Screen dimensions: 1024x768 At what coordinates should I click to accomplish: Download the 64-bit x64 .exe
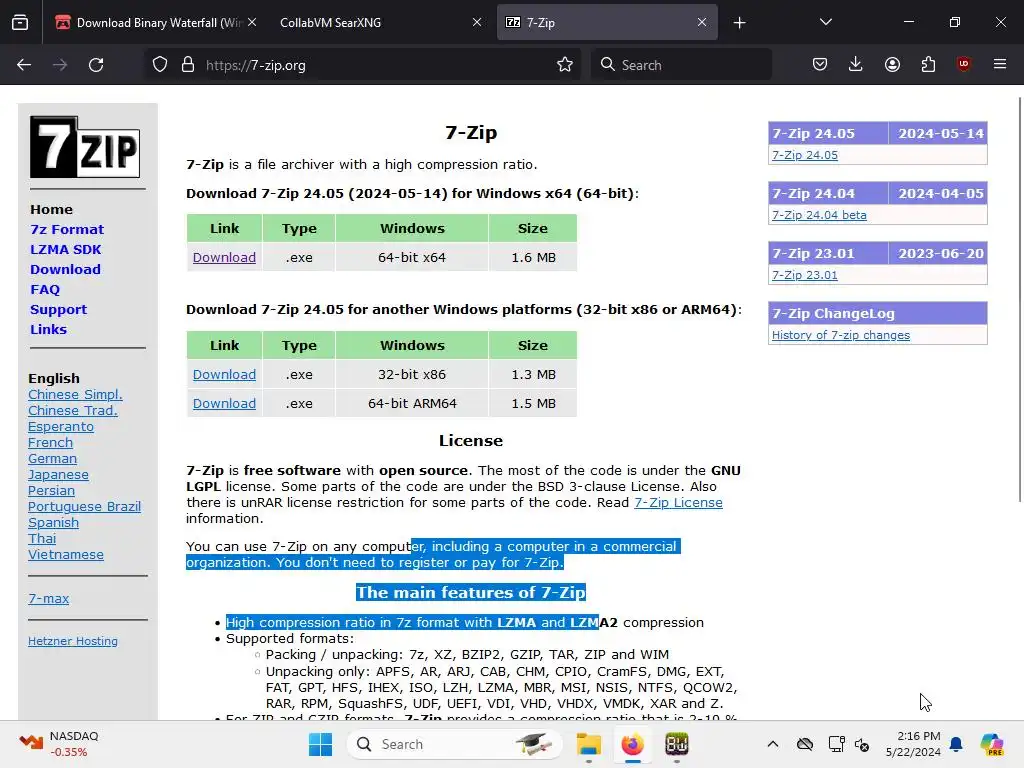click(x=224, y=257)
